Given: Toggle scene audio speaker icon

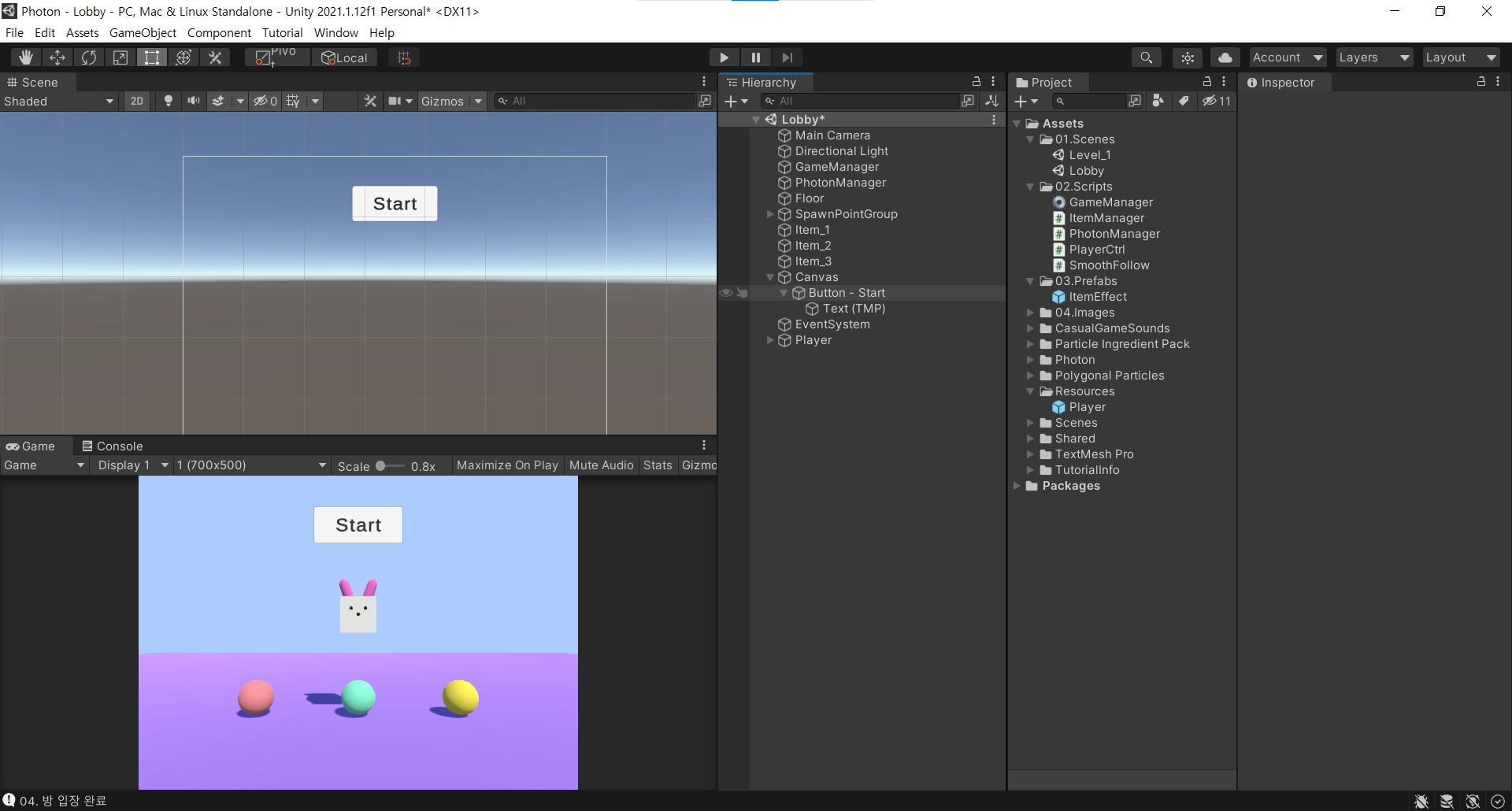Looking at the screenshot, I should [x=193, y=101].
